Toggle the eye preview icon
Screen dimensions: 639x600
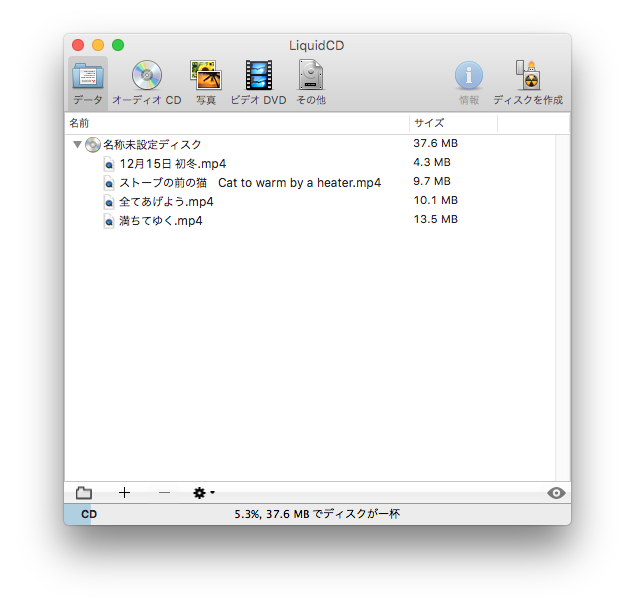click(x=557, y=493)
